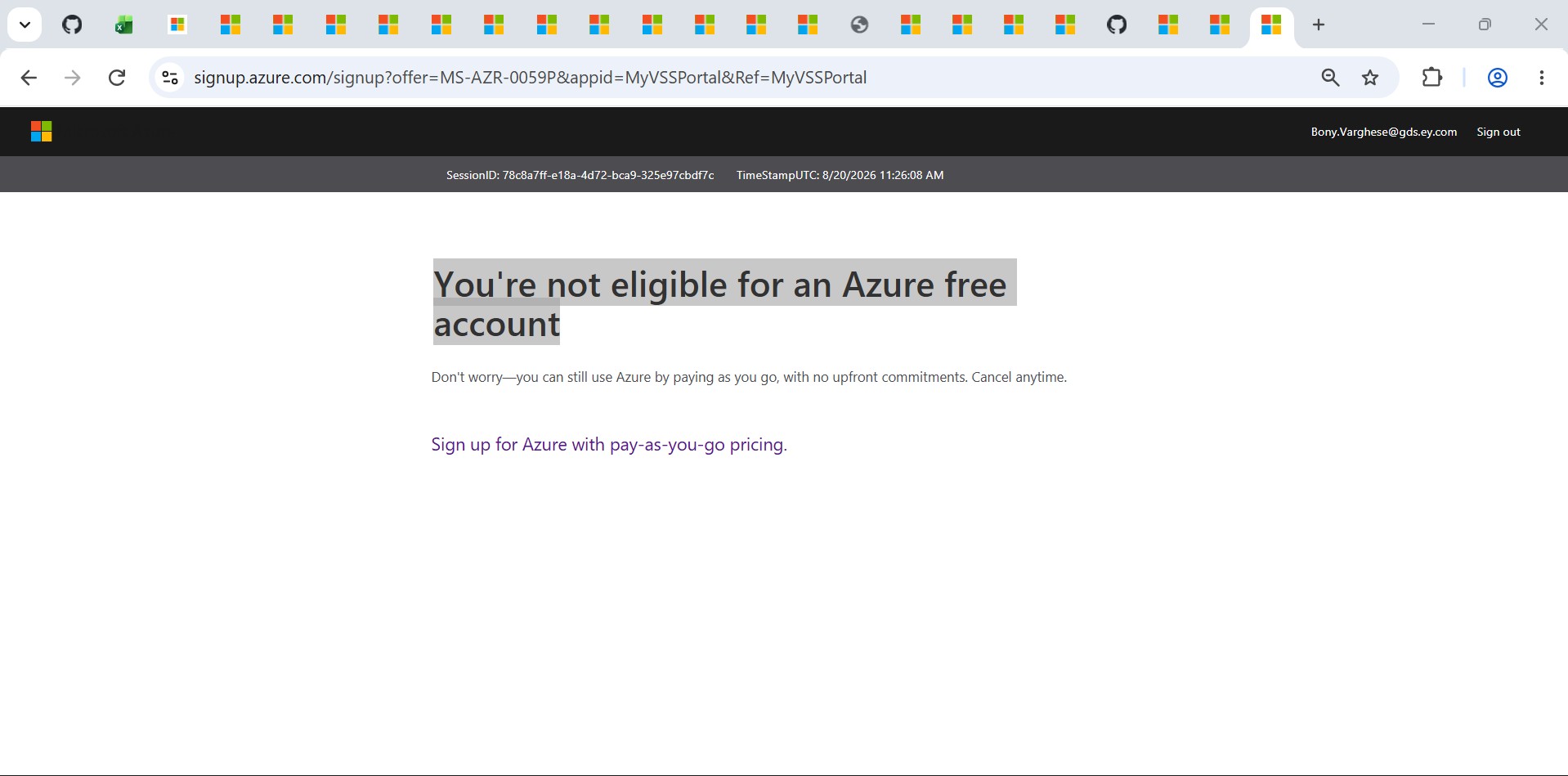Click the SessionID text in banner
The height and width of the screenshot is (776, 1568).
tap(580, 175)
